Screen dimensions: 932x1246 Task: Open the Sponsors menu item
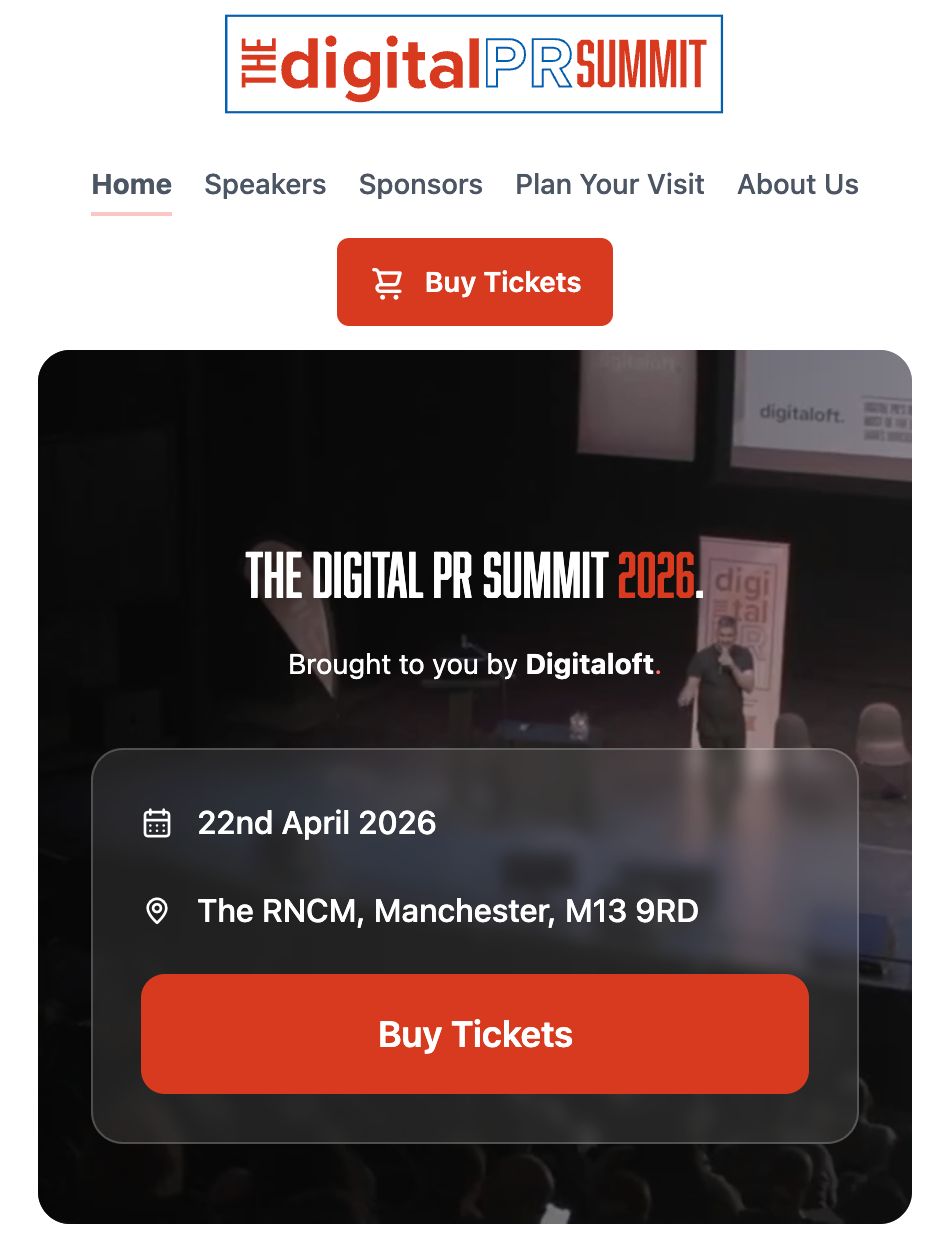[x=421, y=185]
